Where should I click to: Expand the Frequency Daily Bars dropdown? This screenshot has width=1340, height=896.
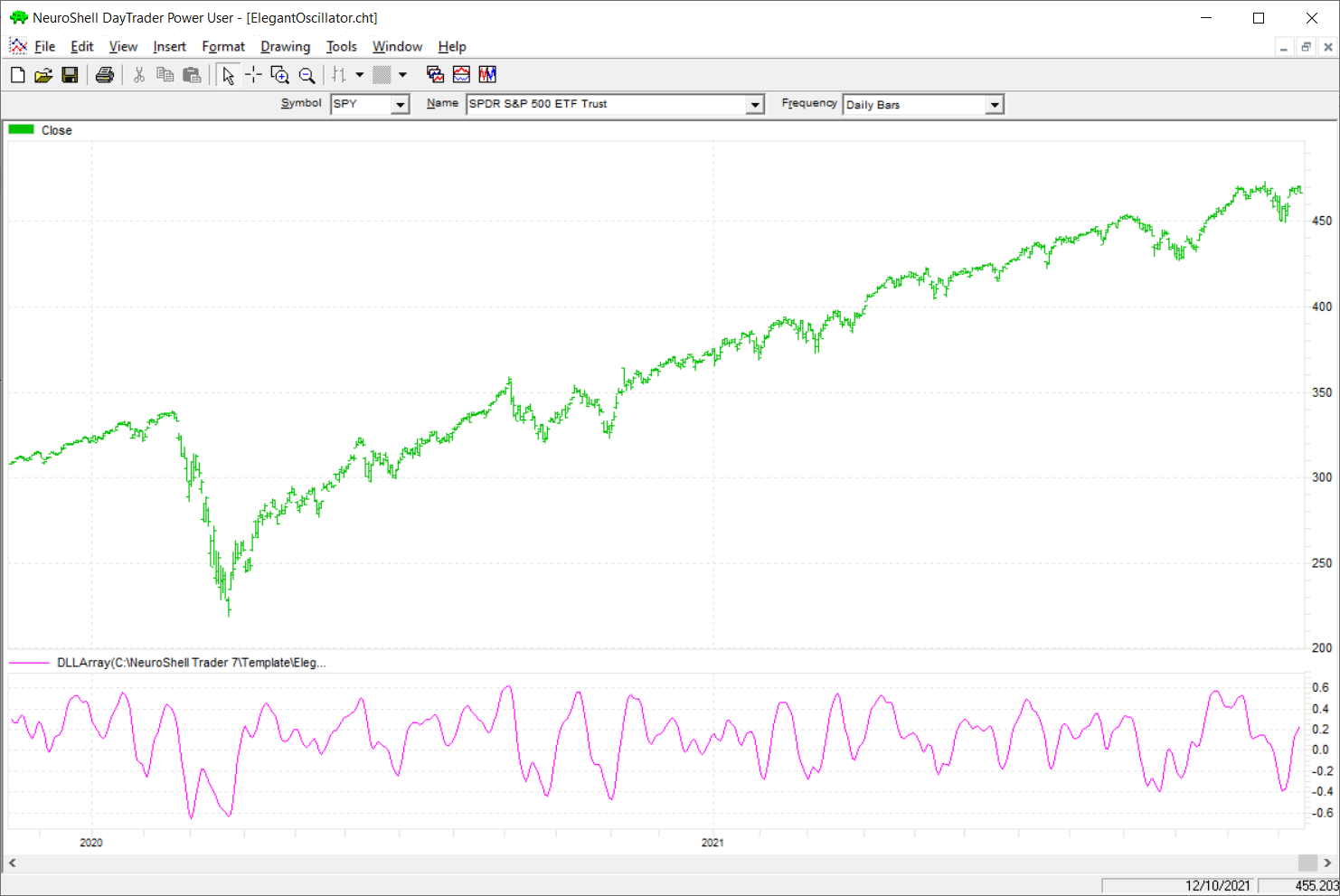(995, 105)
